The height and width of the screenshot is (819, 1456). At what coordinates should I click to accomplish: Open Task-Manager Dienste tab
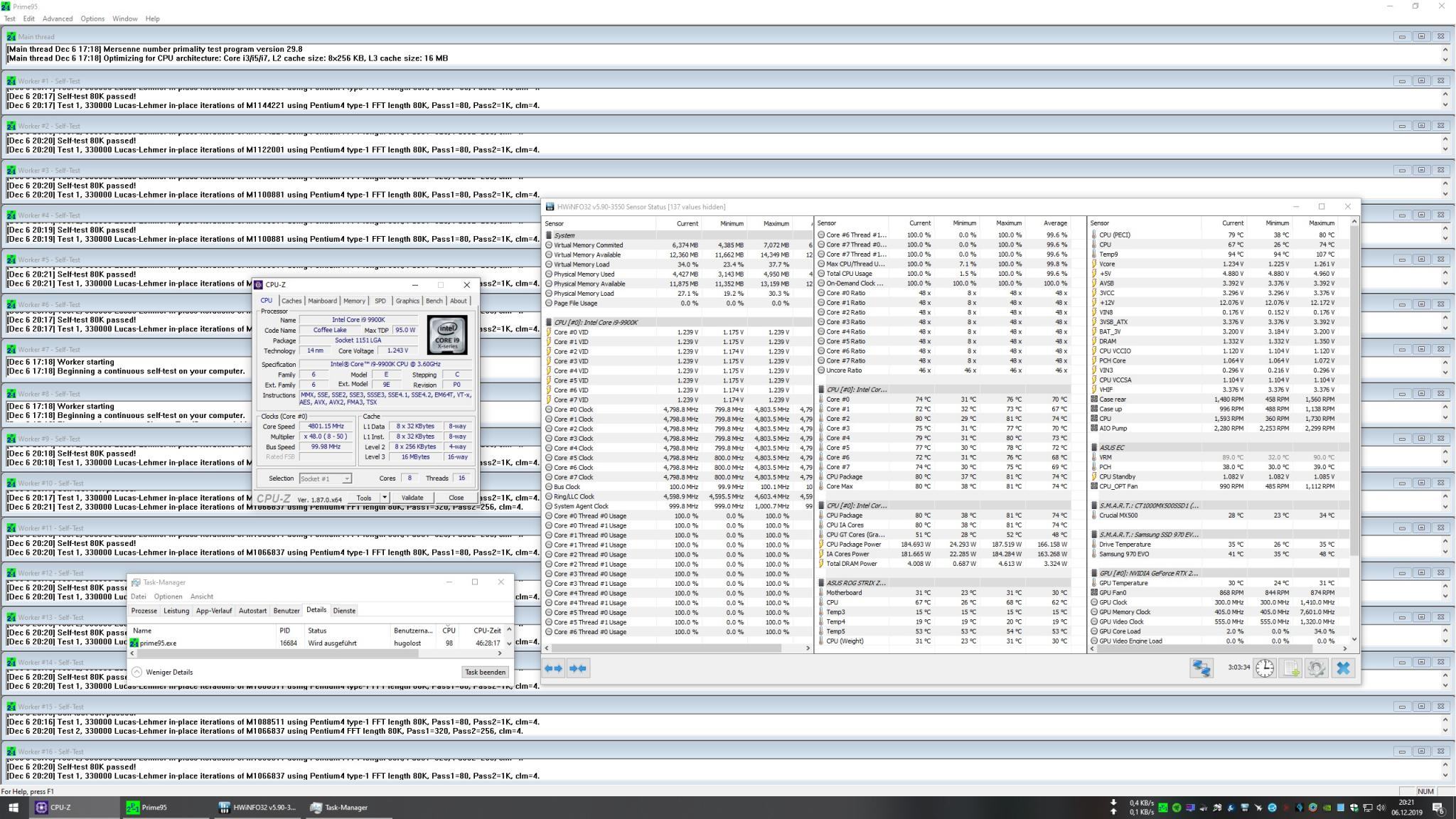pyautogui.click(x=344, y=611)
